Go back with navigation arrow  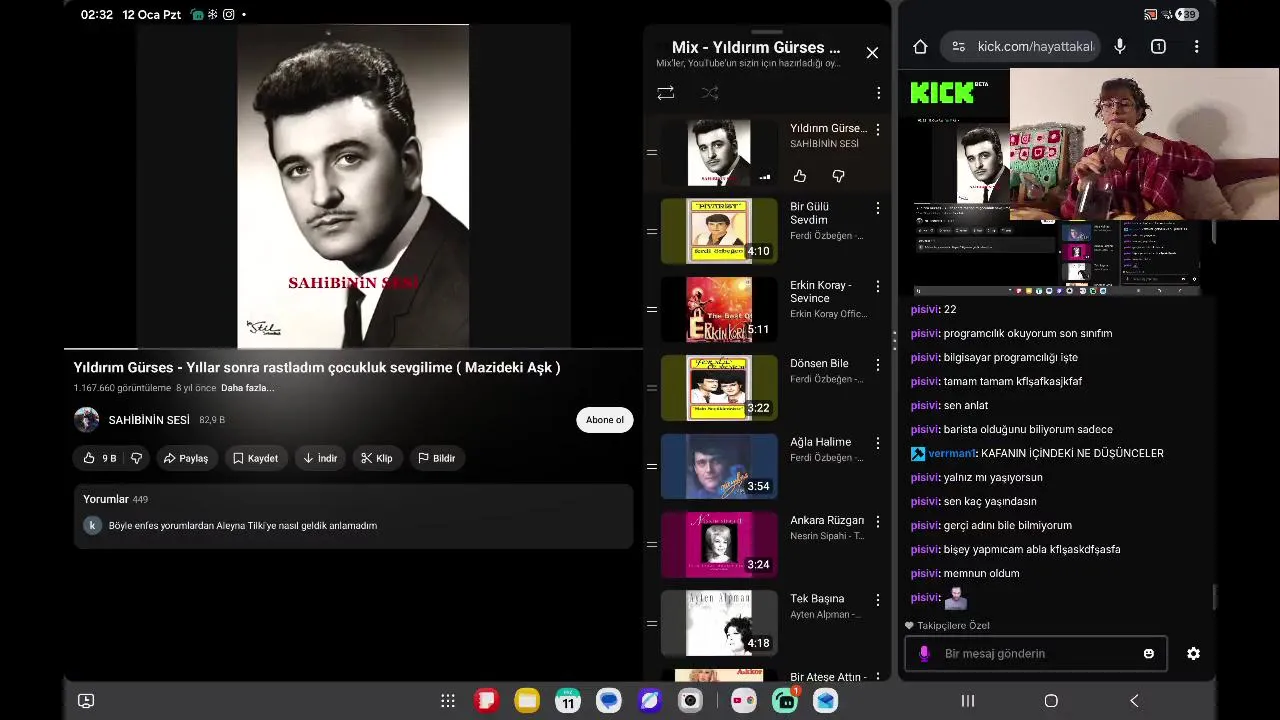pyautogui.click(x=1134, y=701)
